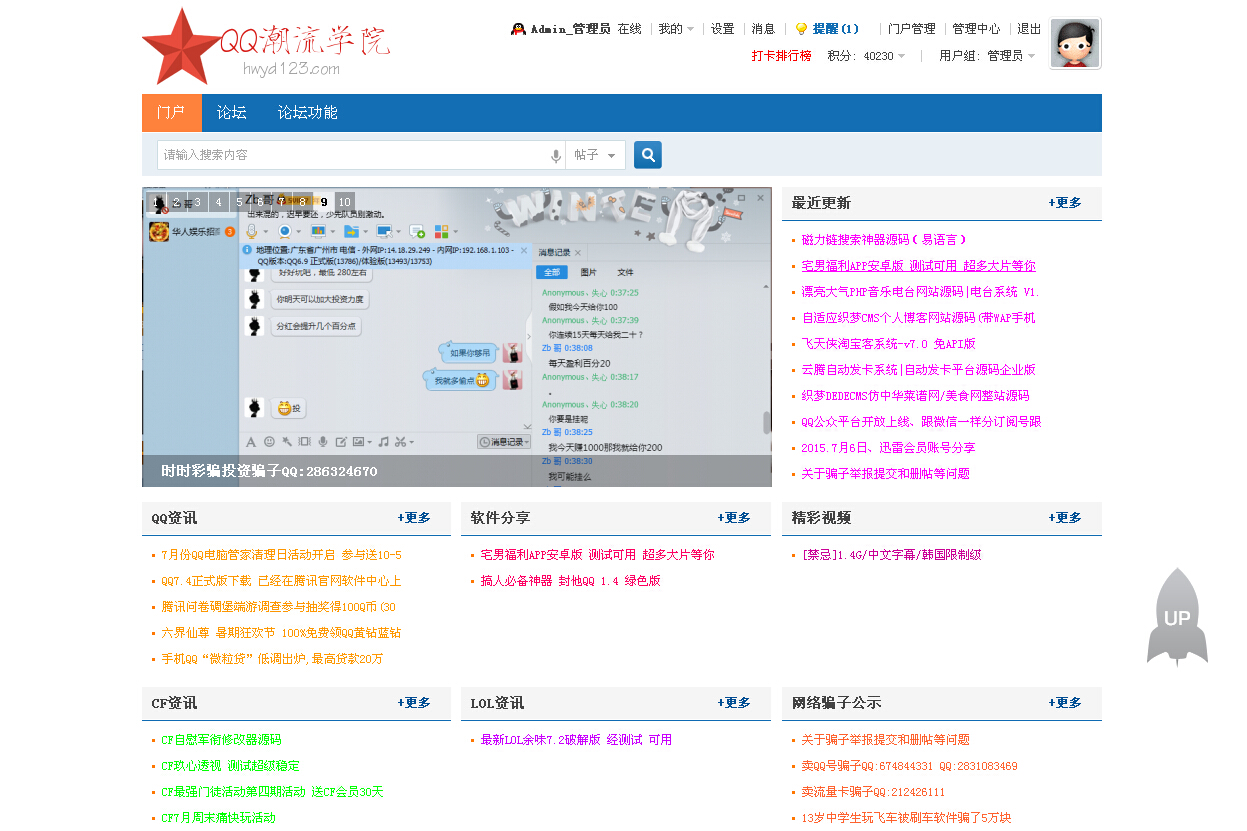Viewport: 1247px width, 831px height.
Task: Open CF最强门徒活动第四期活动 link
Action: coord(272,792)
